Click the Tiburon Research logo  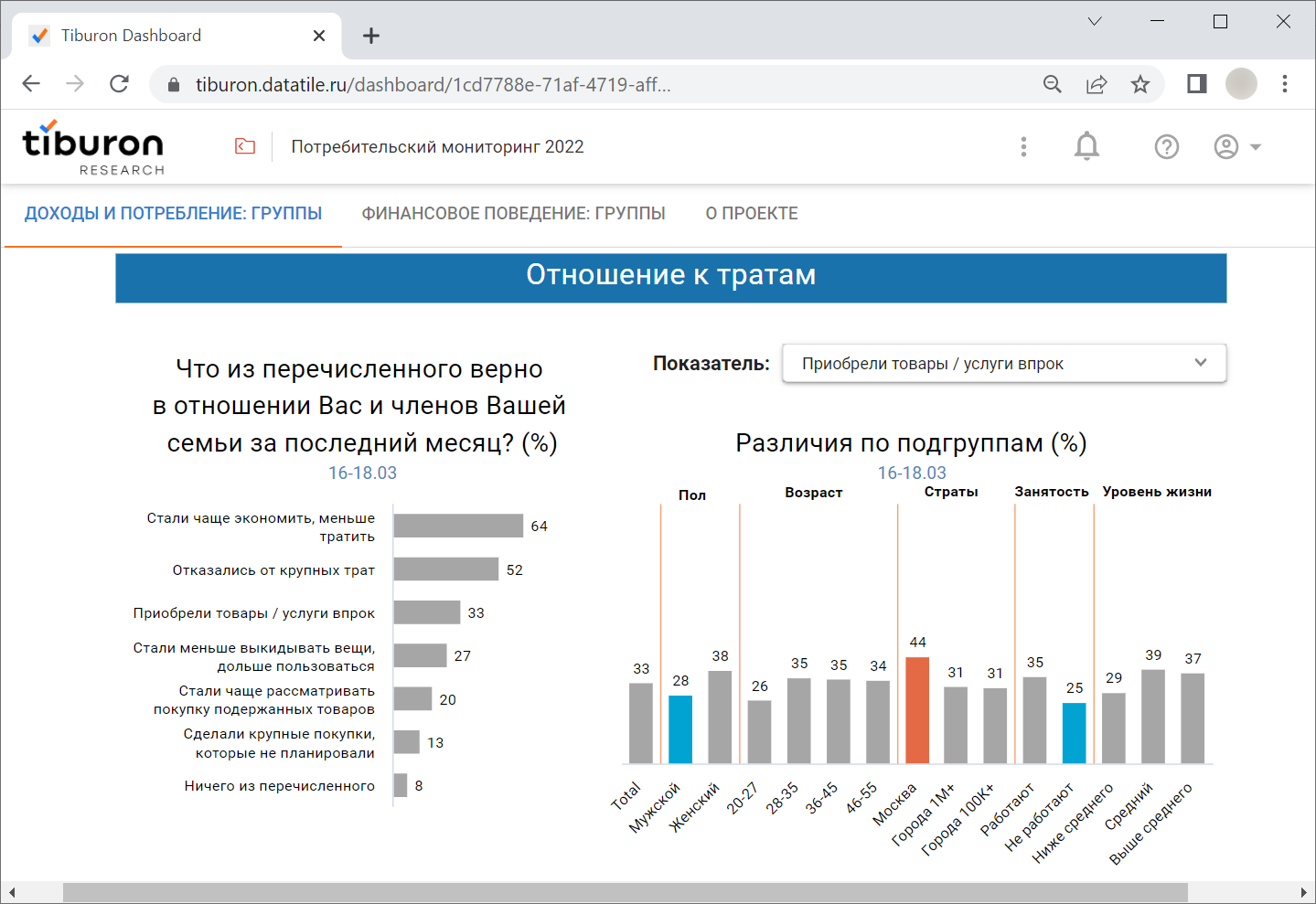(93, 147)
